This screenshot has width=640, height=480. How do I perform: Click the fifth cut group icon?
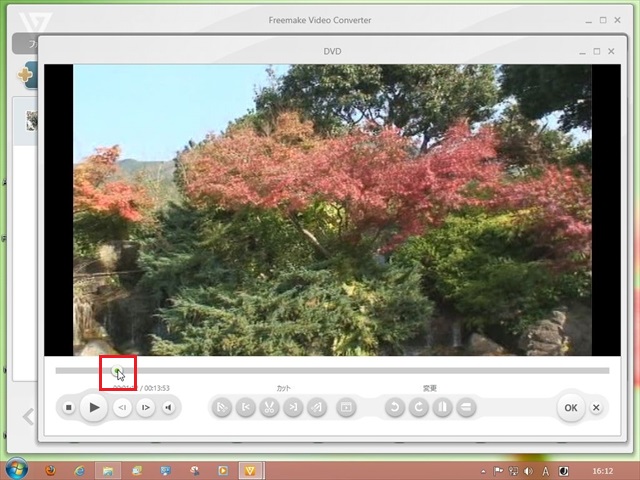tap(317, 407)
